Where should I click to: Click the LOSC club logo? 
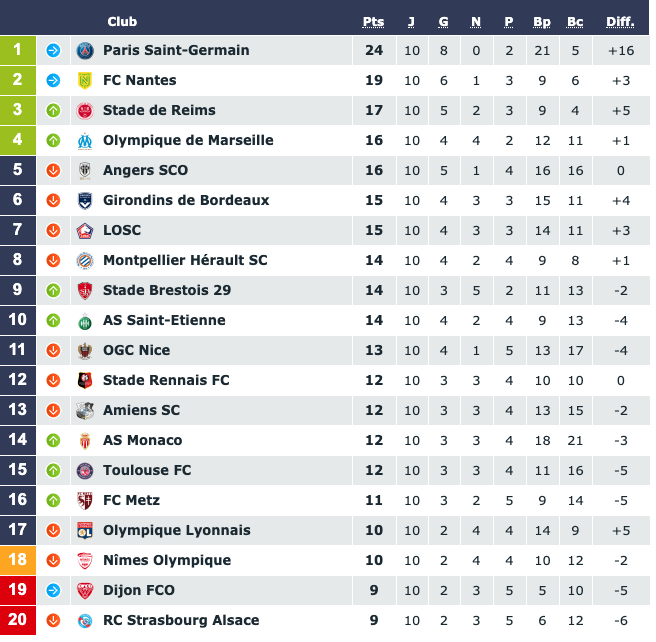85,231
